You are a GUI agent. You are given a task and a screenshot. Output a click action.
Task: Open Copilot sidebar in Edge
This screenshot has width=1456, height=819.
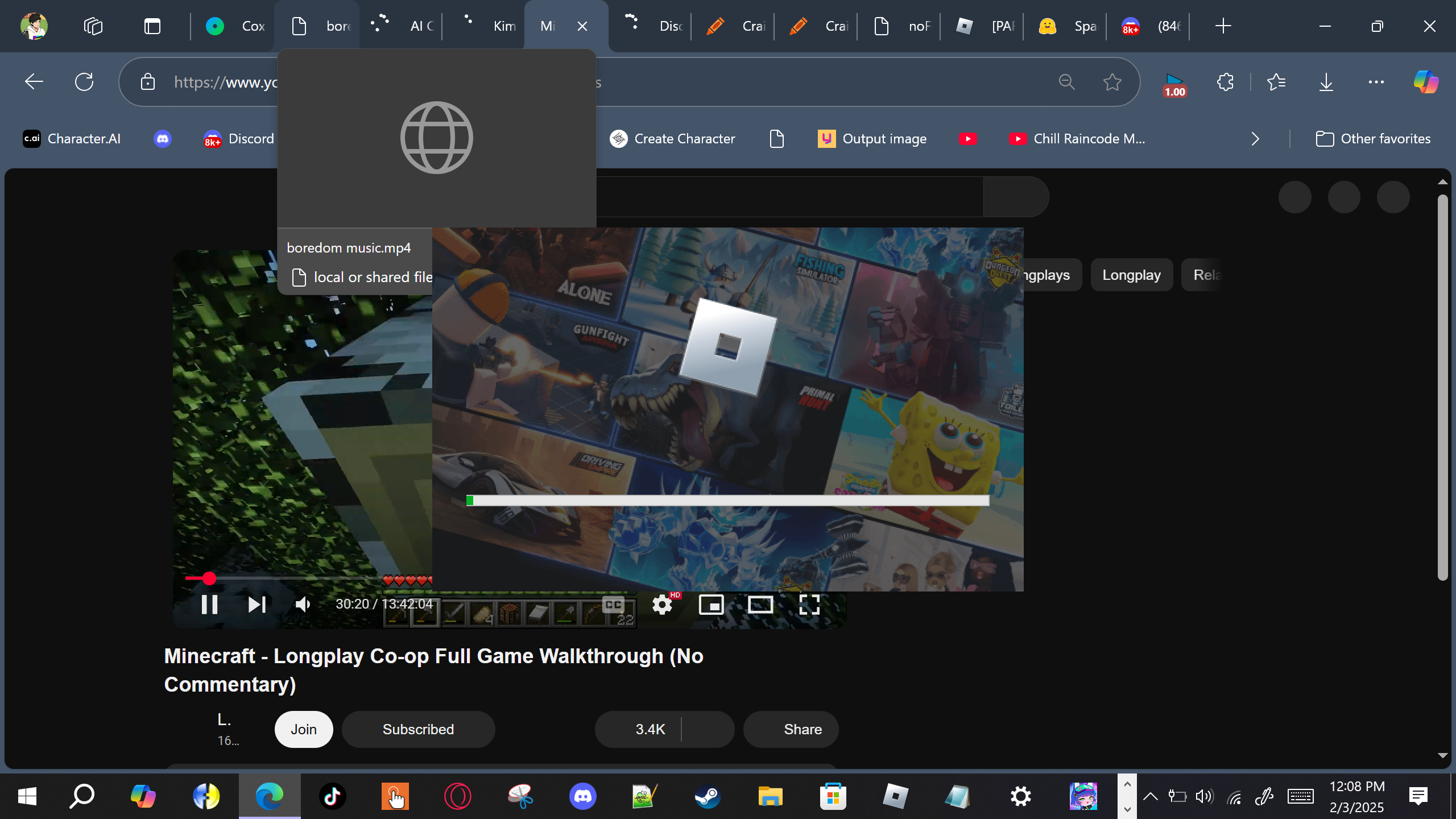tap(1426, 82)
